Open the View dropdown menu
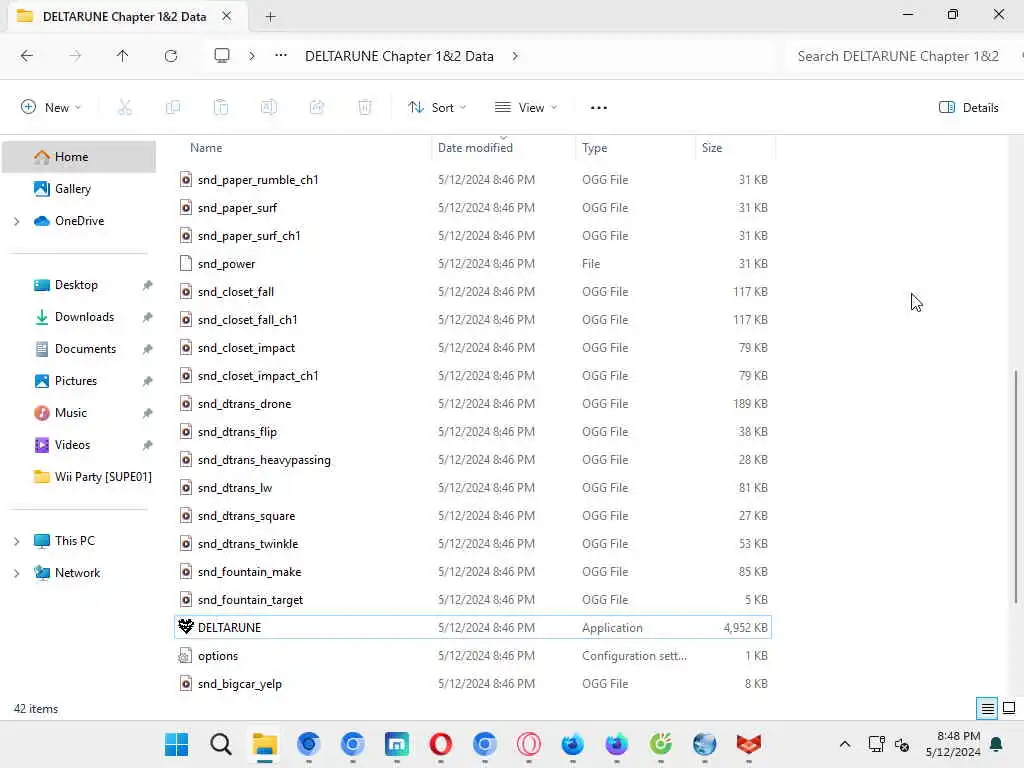 (526, 108)
